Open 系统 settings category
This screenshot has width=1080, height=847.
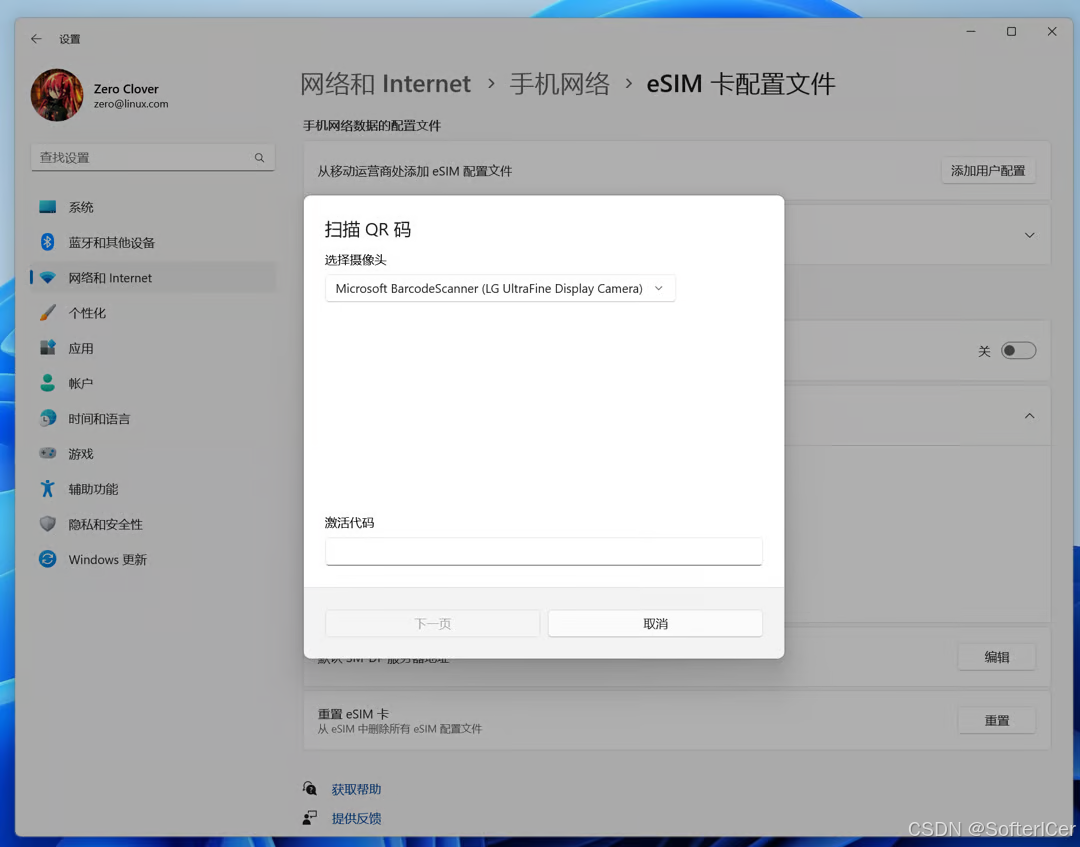(153, 207)
